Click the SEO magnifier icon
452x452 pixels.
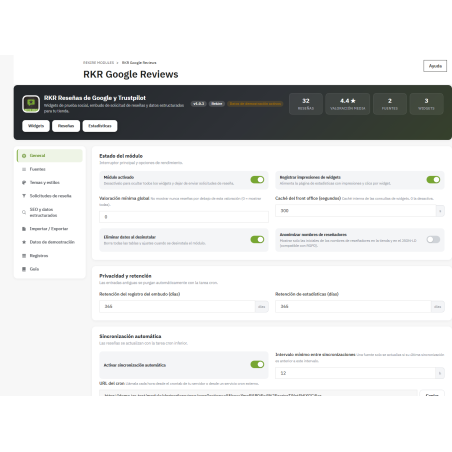[x=24, y=212]
